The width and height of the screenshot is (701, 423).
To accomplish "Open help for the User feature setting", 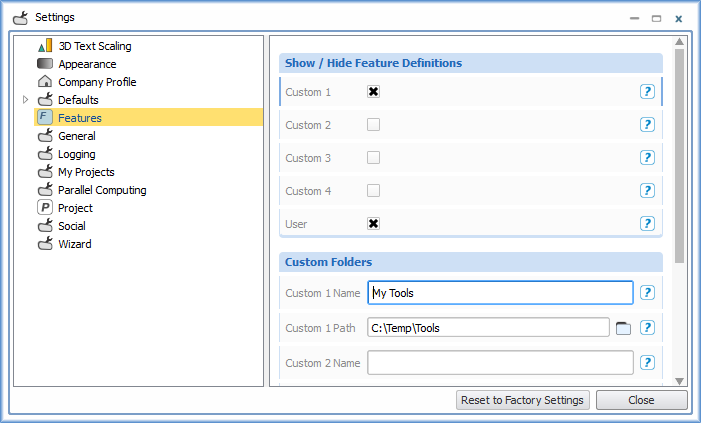I will (647, 223).
